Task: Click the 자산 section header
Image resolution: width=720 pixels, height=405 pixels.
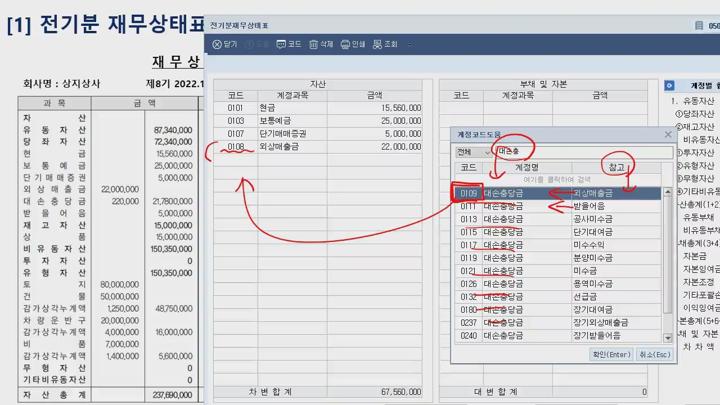Action: click(318, 84)
